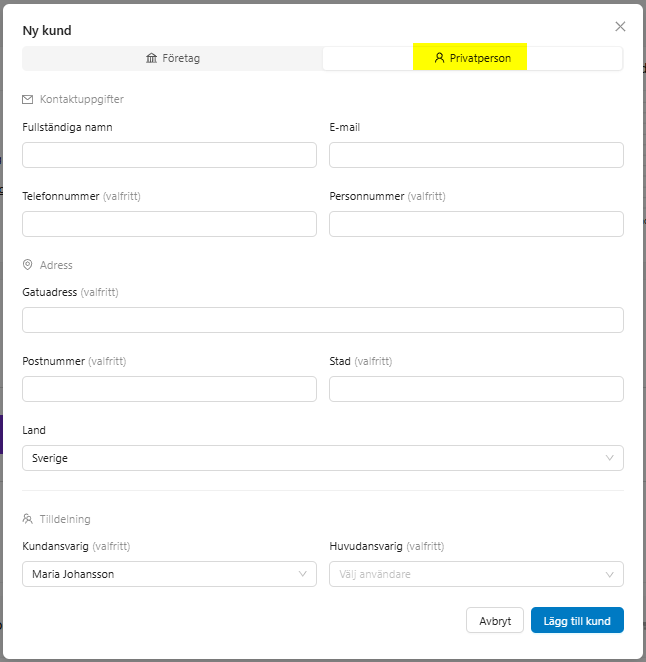Screen dimensions: 646x662
Task: Open the Land dropdown showing Sverige
Action: pos(323,458)
